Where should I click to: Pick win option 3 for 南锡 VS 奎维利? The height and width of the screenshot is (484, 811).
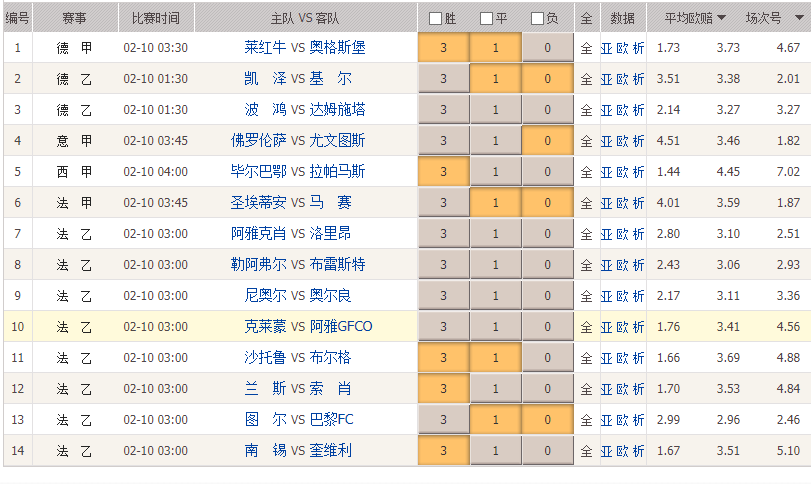pyautogui.click(x=443, y=451)
